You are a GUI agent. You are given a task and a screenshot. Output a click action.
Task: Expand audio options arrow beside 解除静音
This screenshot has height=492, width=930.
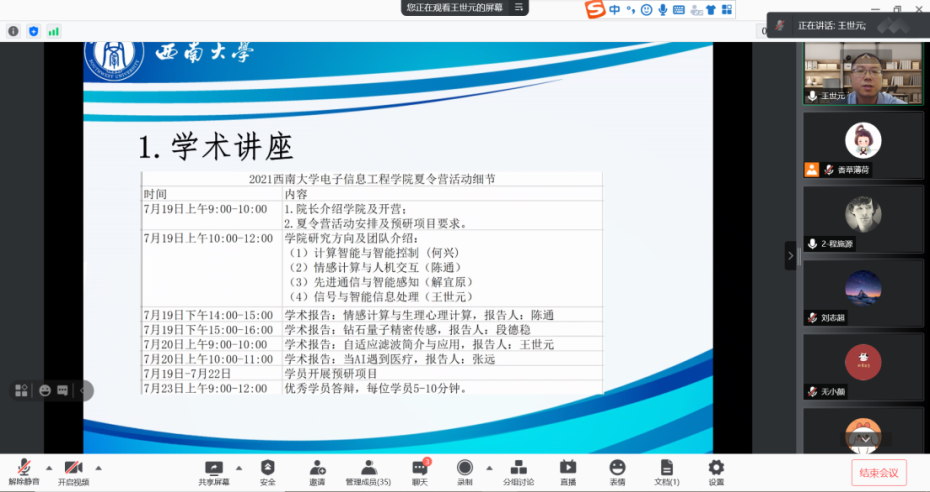tap(47, 467)
